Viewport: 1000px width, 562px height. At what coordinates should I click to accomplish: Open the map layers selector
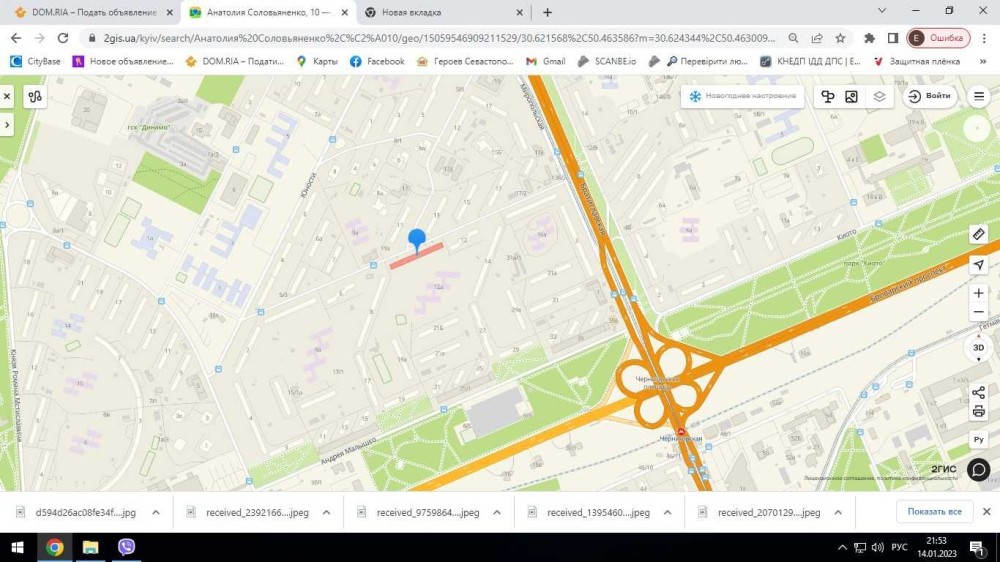tap(879, 97)
